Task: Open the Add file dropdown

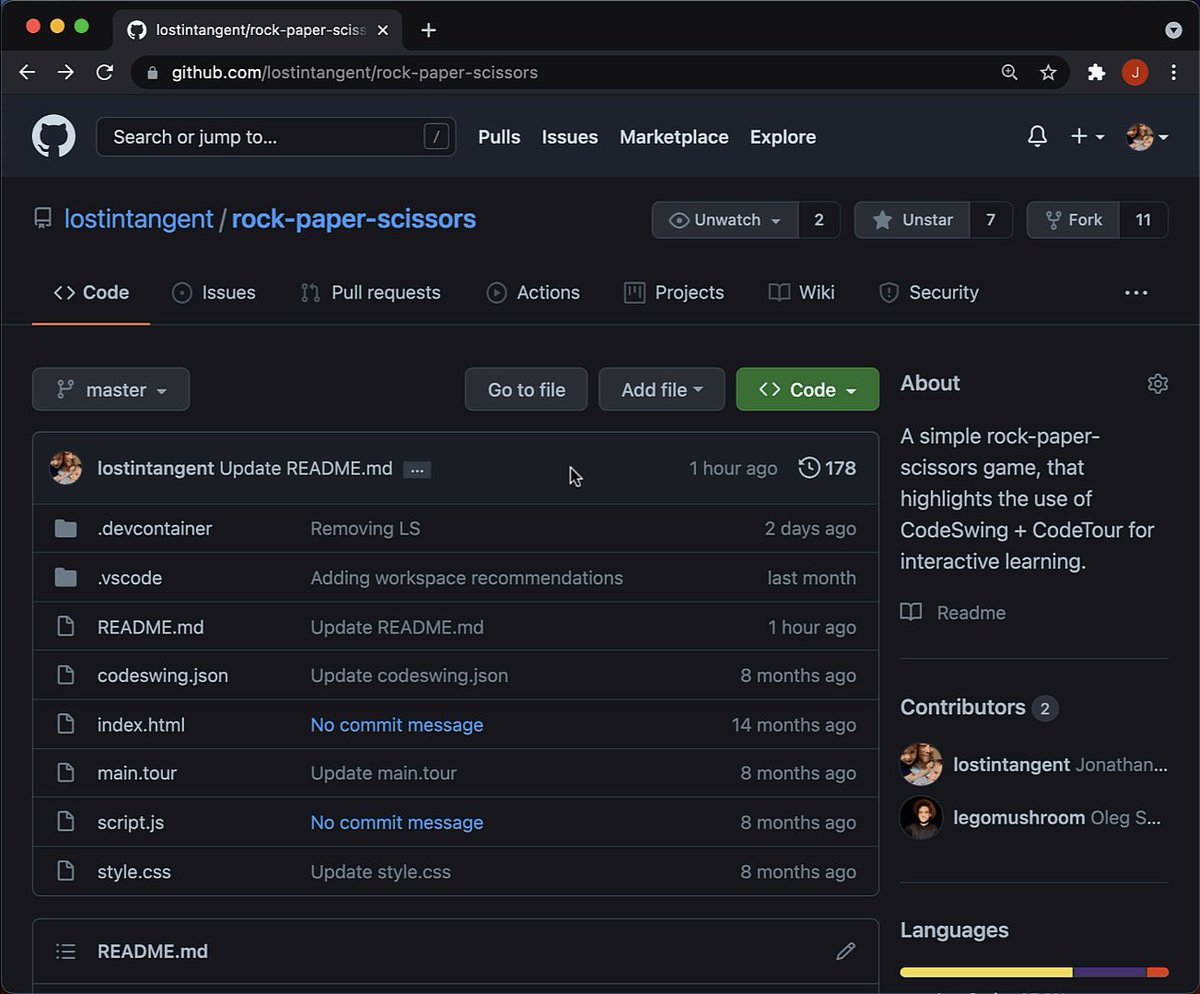Action: coord(662,390)
